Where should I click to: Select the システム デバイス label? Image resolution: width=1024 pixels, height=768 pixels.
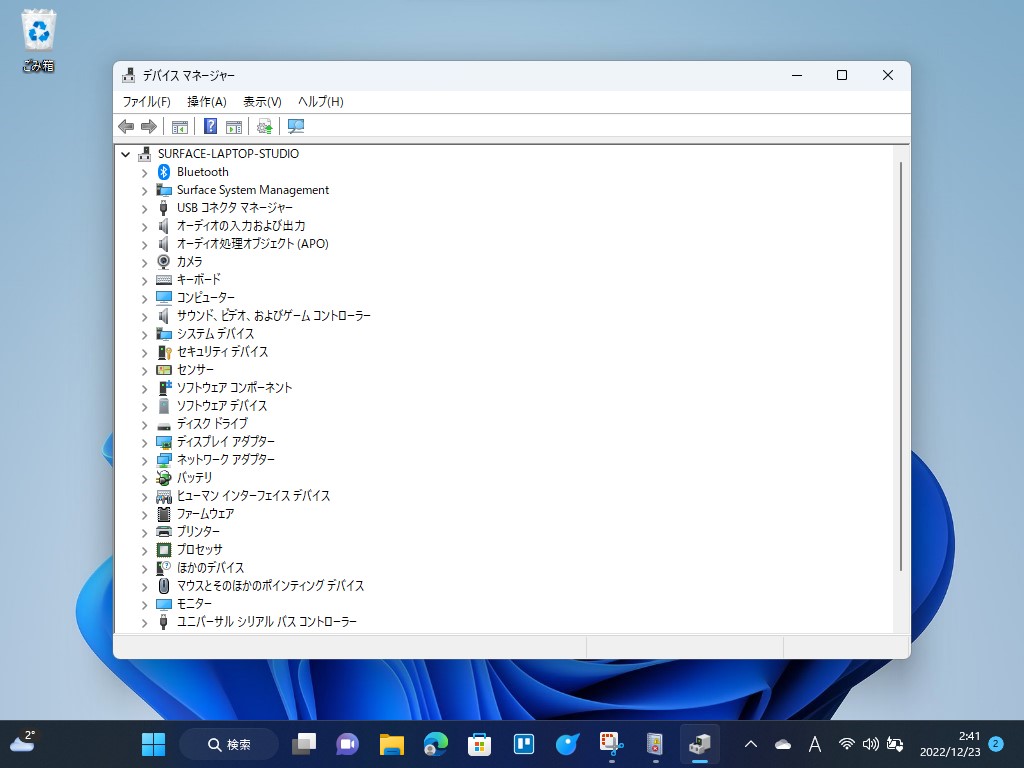click(x=216, y=334)
